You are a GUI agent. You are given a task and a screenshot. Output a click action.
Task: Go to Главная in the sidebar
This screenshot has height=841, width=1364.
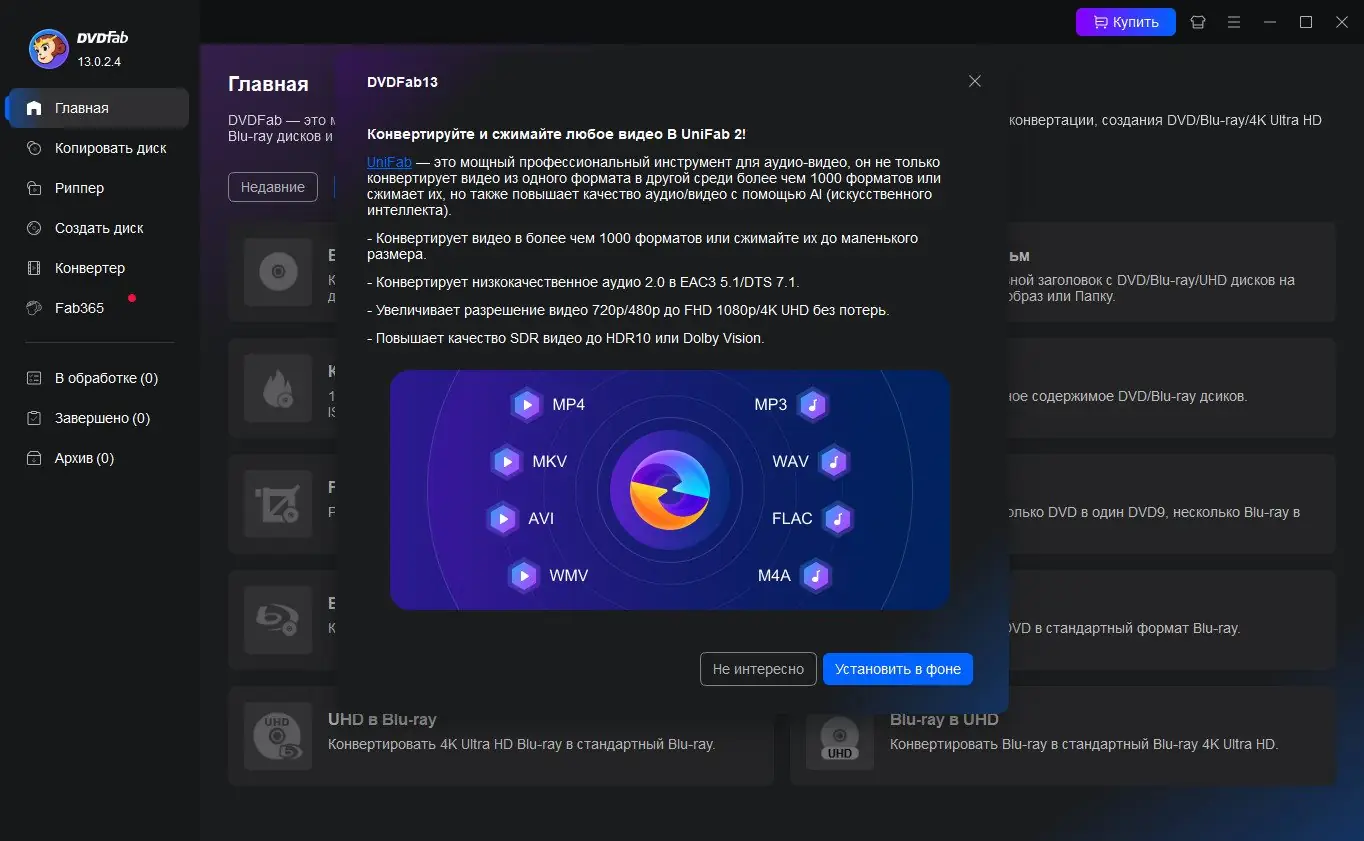(x=97, y=108)
